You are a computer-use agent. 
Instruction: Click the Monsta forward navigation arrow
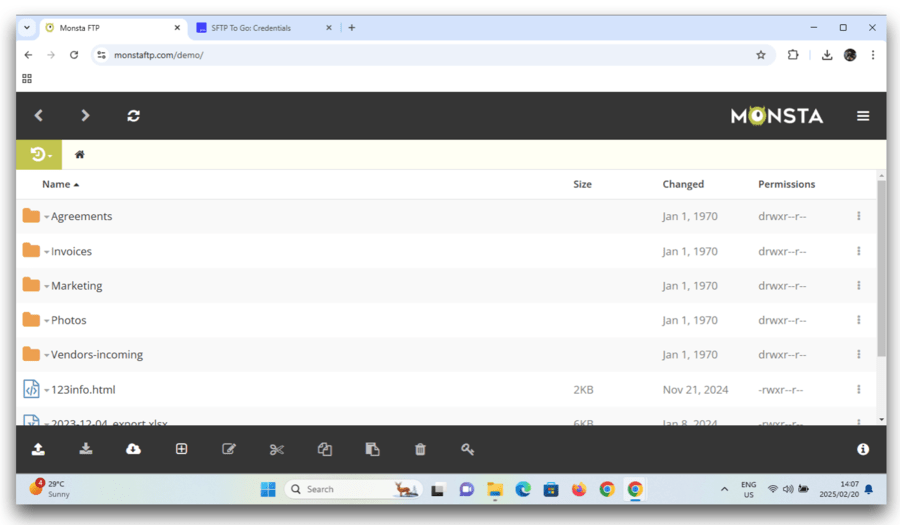pyautogui.click(x=85, y=116)
